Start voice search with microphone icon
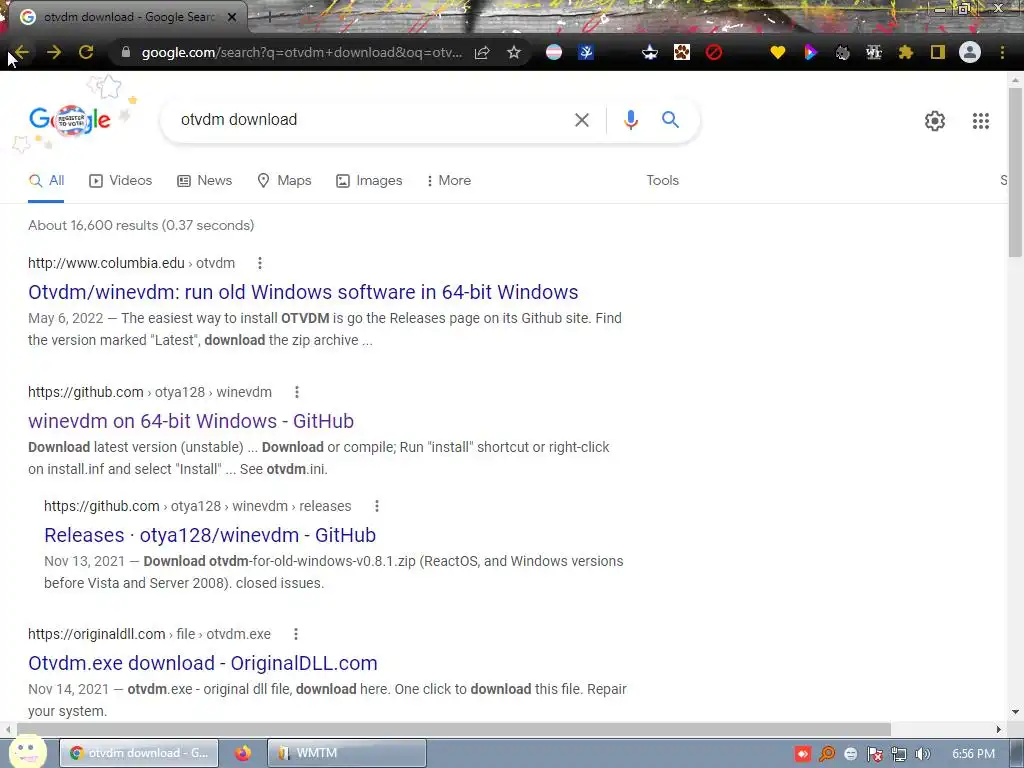 click(630, 120)
